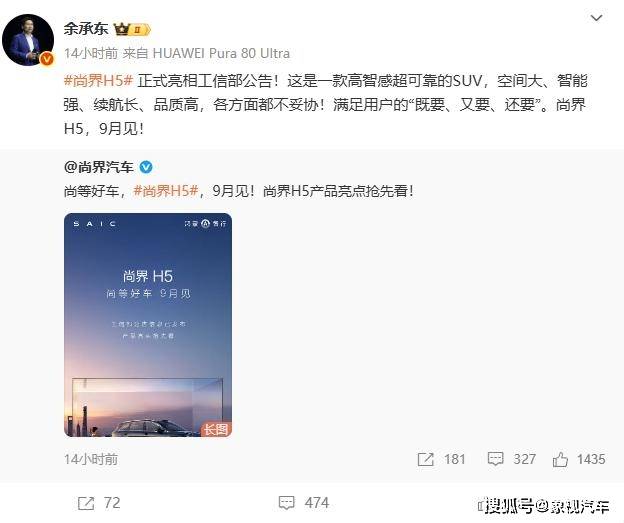Click the 长图 long-image tag
This screenshot has width=624, height=523.
coord(216,429)
